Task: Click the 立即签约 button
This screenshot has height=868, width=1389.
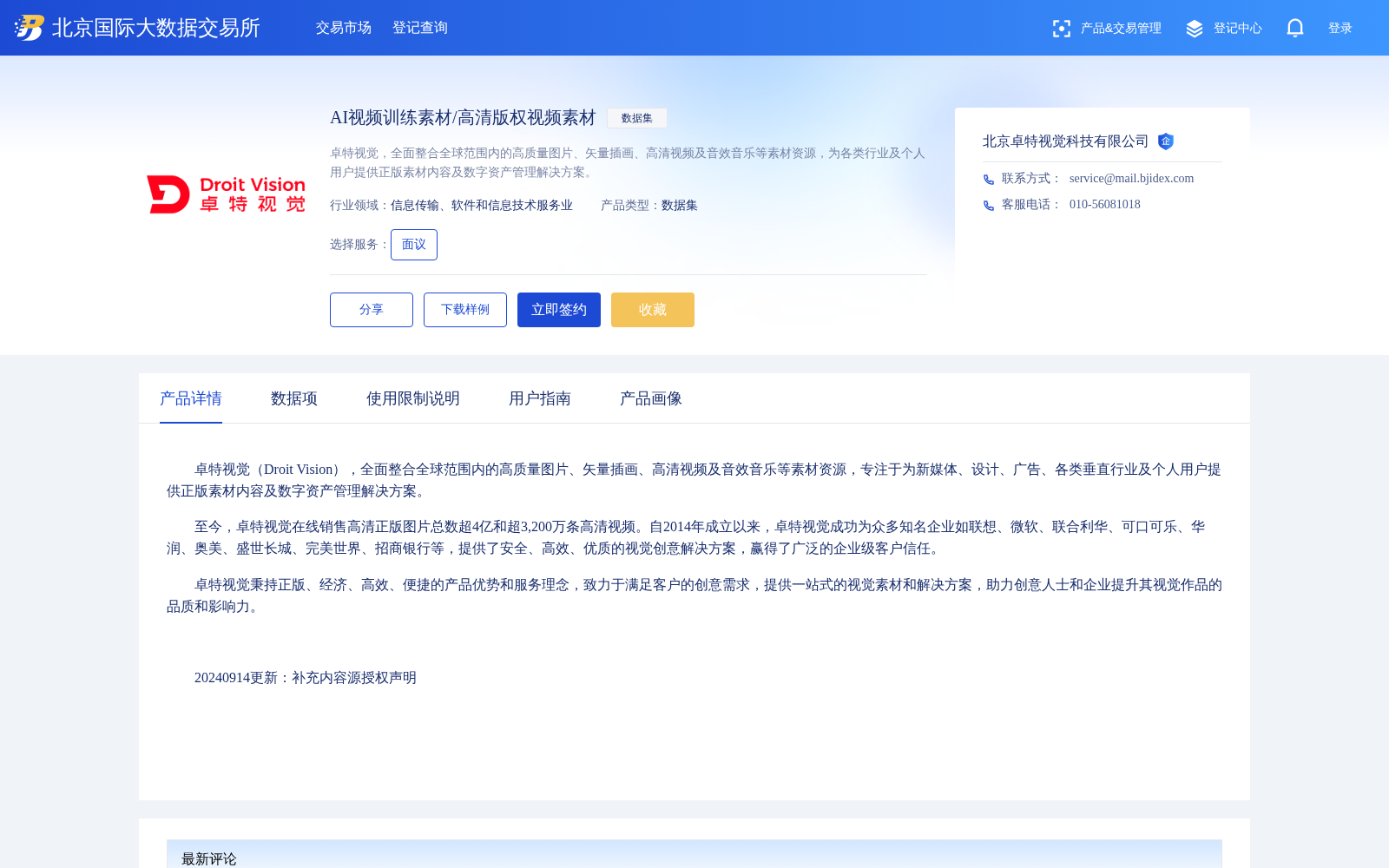Action: 559,310
